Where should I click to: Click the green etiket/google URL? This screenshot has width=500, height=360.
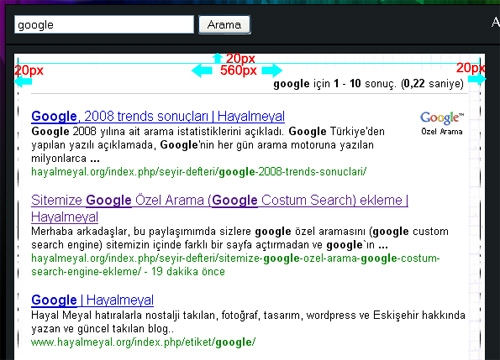tap(143, 342)
